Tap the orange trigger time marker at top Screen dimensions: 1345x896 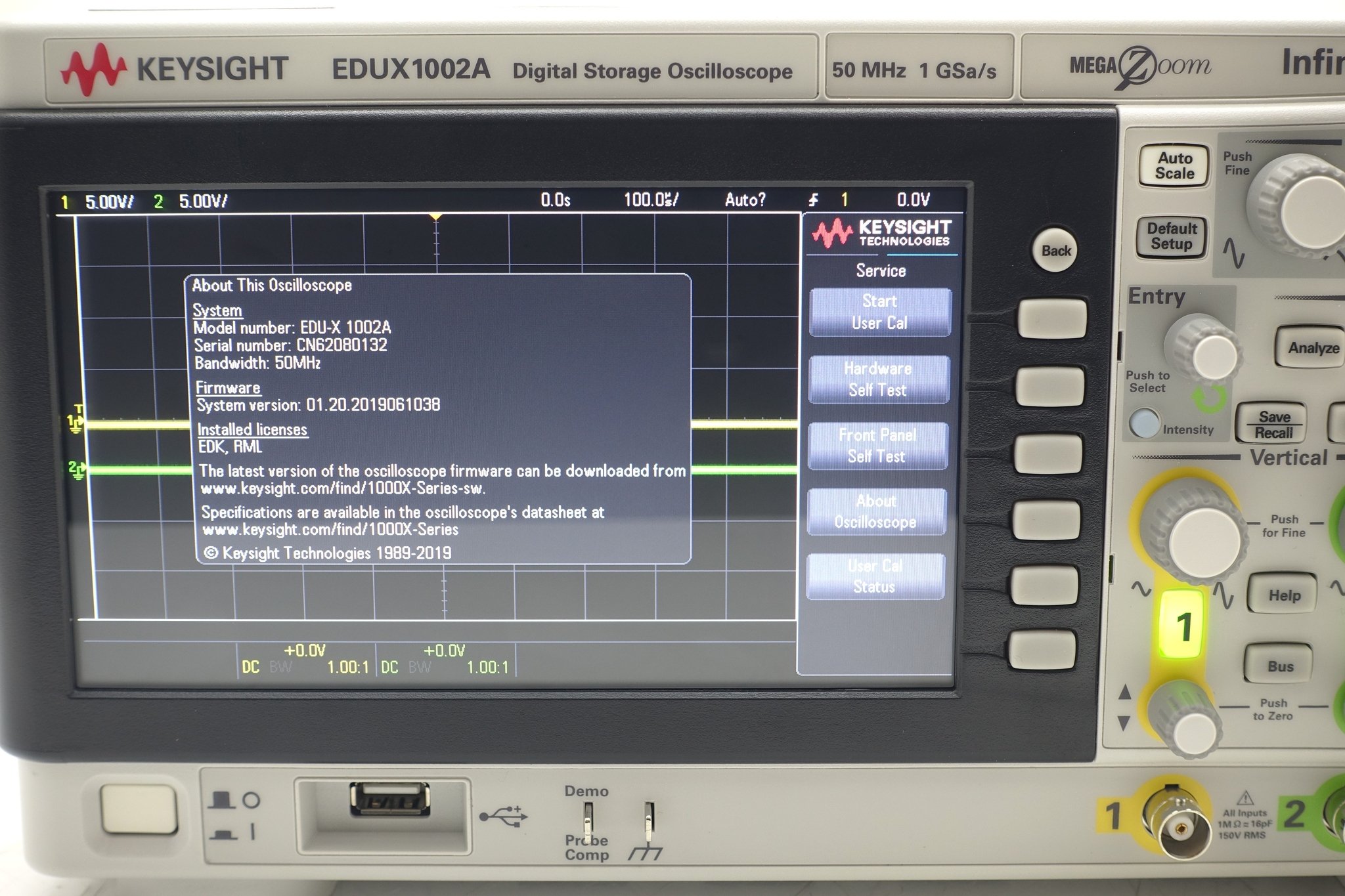tap(435, 217)
